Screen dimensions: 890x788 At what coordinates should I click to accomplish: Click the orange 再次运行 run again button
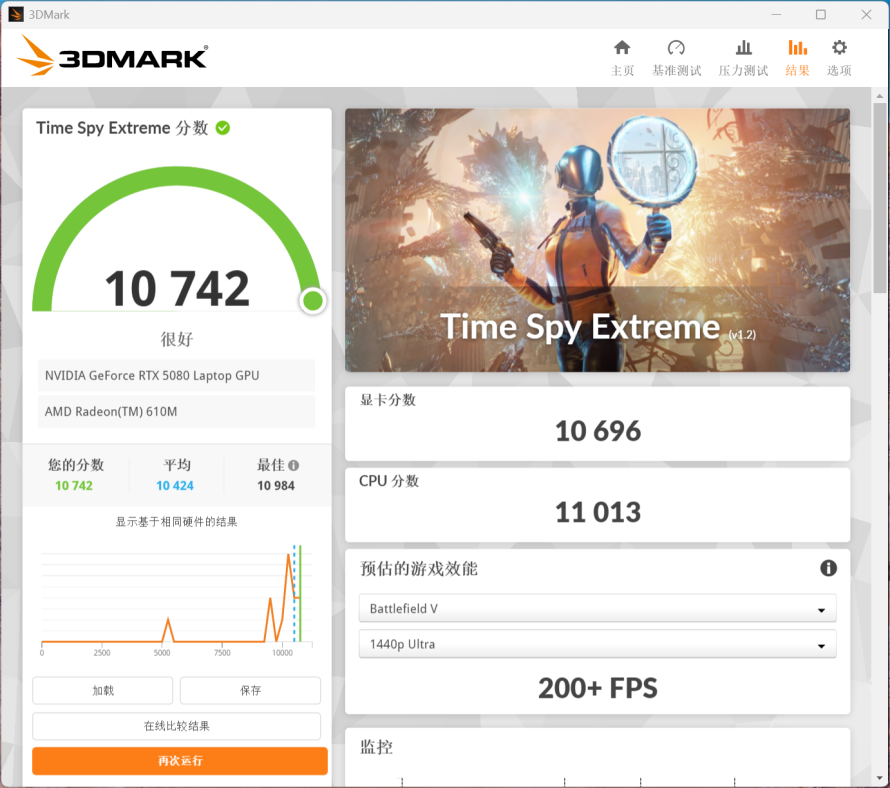pyautogui.click(x=180, y=761)
